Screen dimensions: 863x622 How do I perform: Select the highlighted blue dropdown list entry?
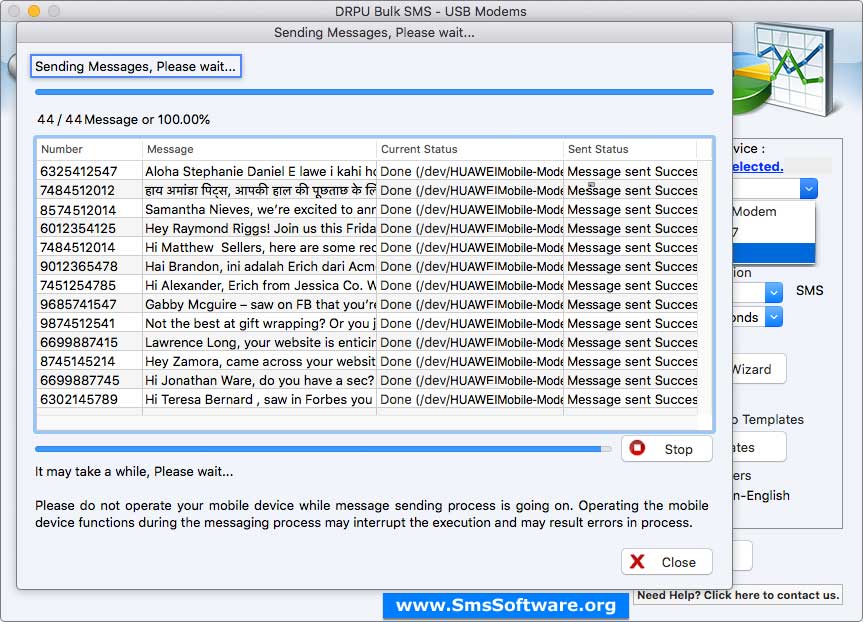(774, 253)
